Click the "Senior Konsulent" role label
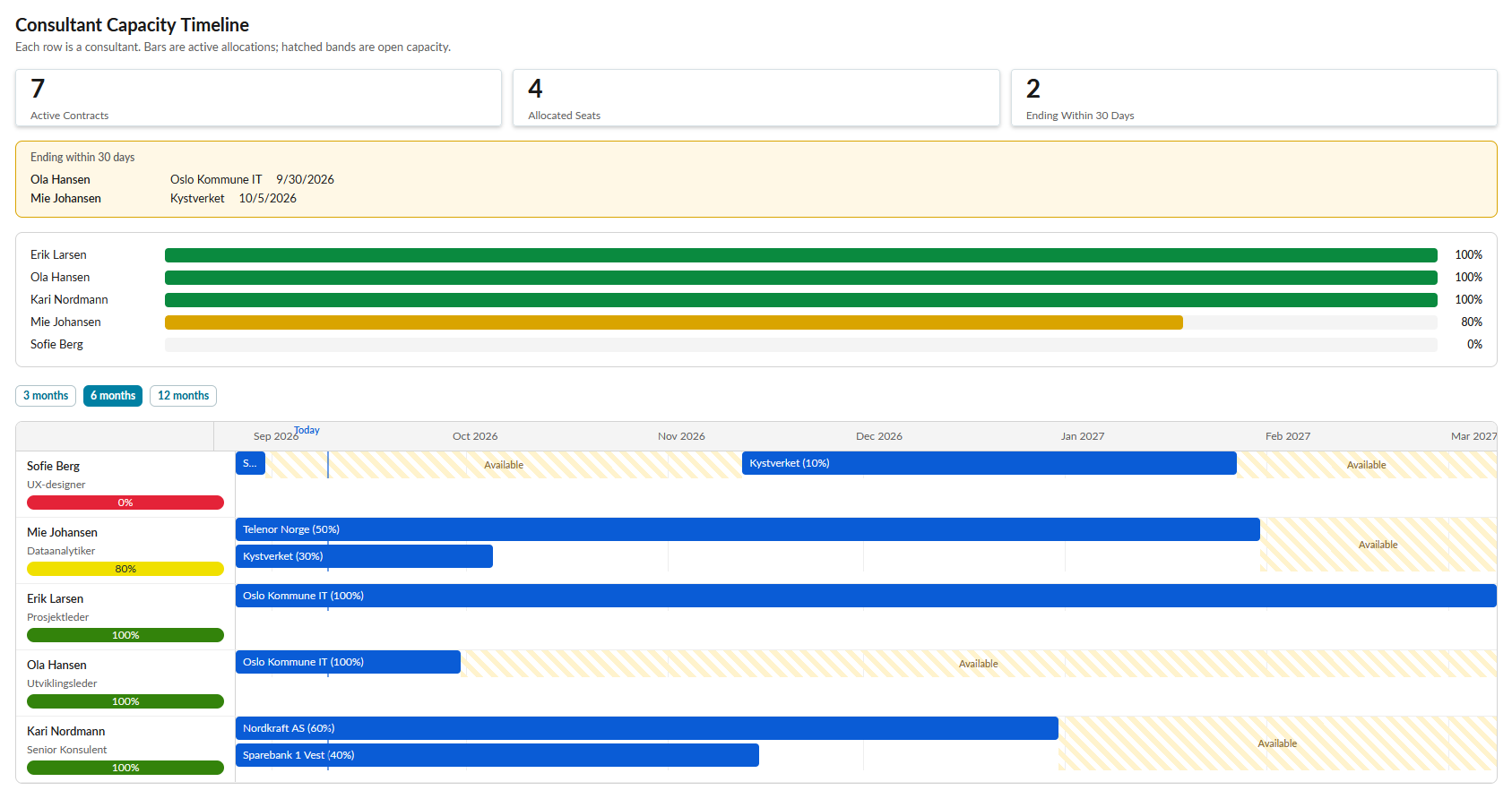This screenshot has width=1512, height=799. [x=67, y=750]
